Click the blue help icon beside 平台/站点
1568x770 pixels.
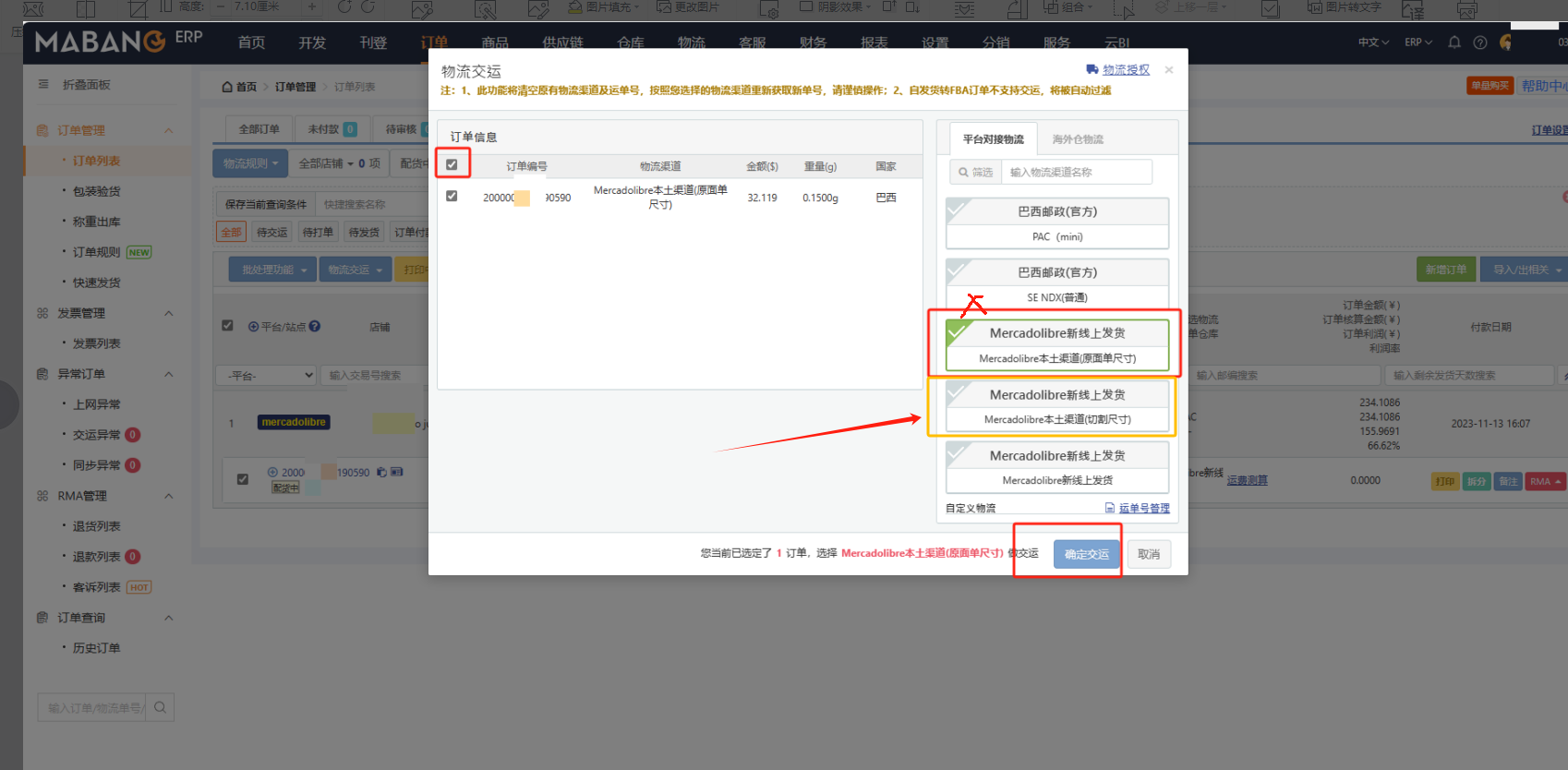[x=315, y=326]
